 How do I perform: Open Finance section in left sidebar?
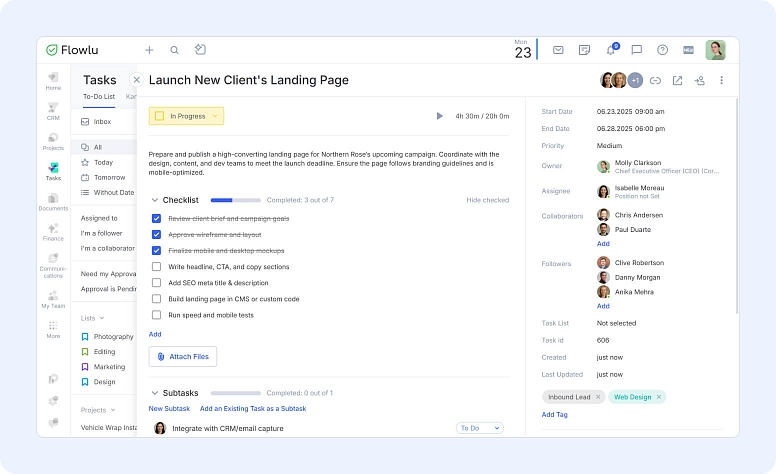pyautogui.click(x=53, y=232)
